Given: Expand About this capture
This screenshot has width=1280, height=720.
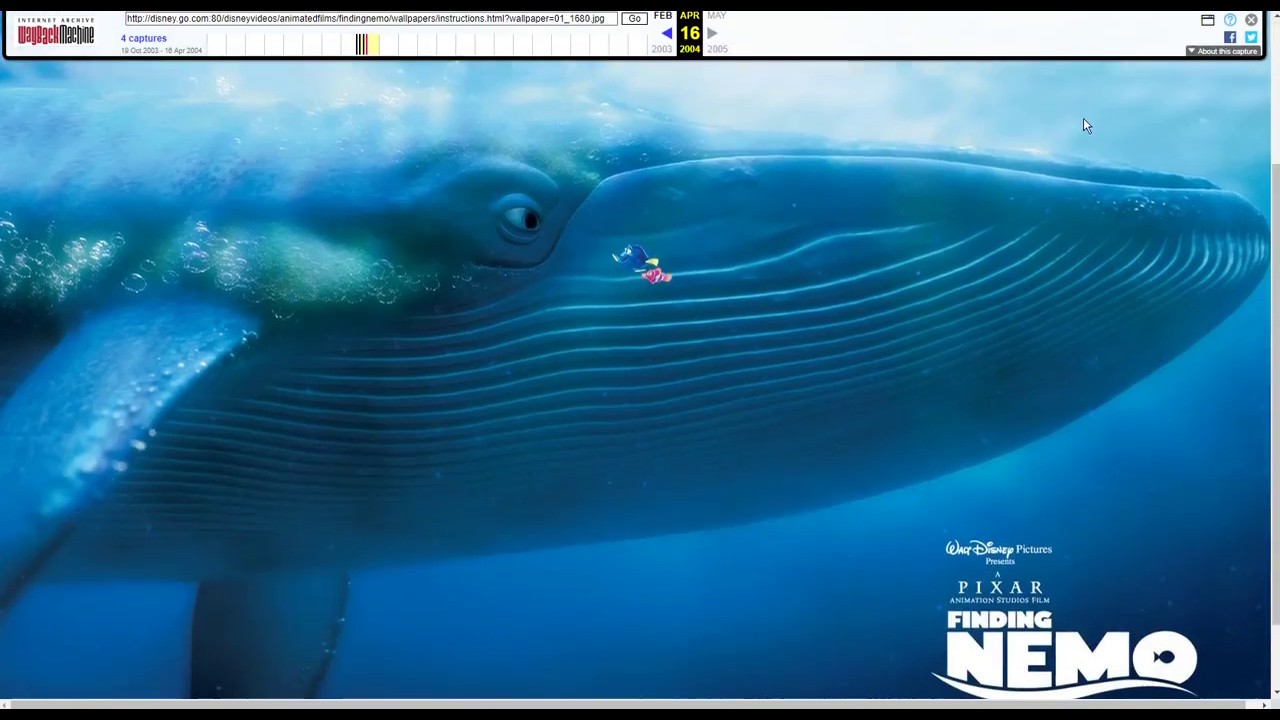Looking at the screenshot, I should pyautogui.click(x=1222, y=51).
